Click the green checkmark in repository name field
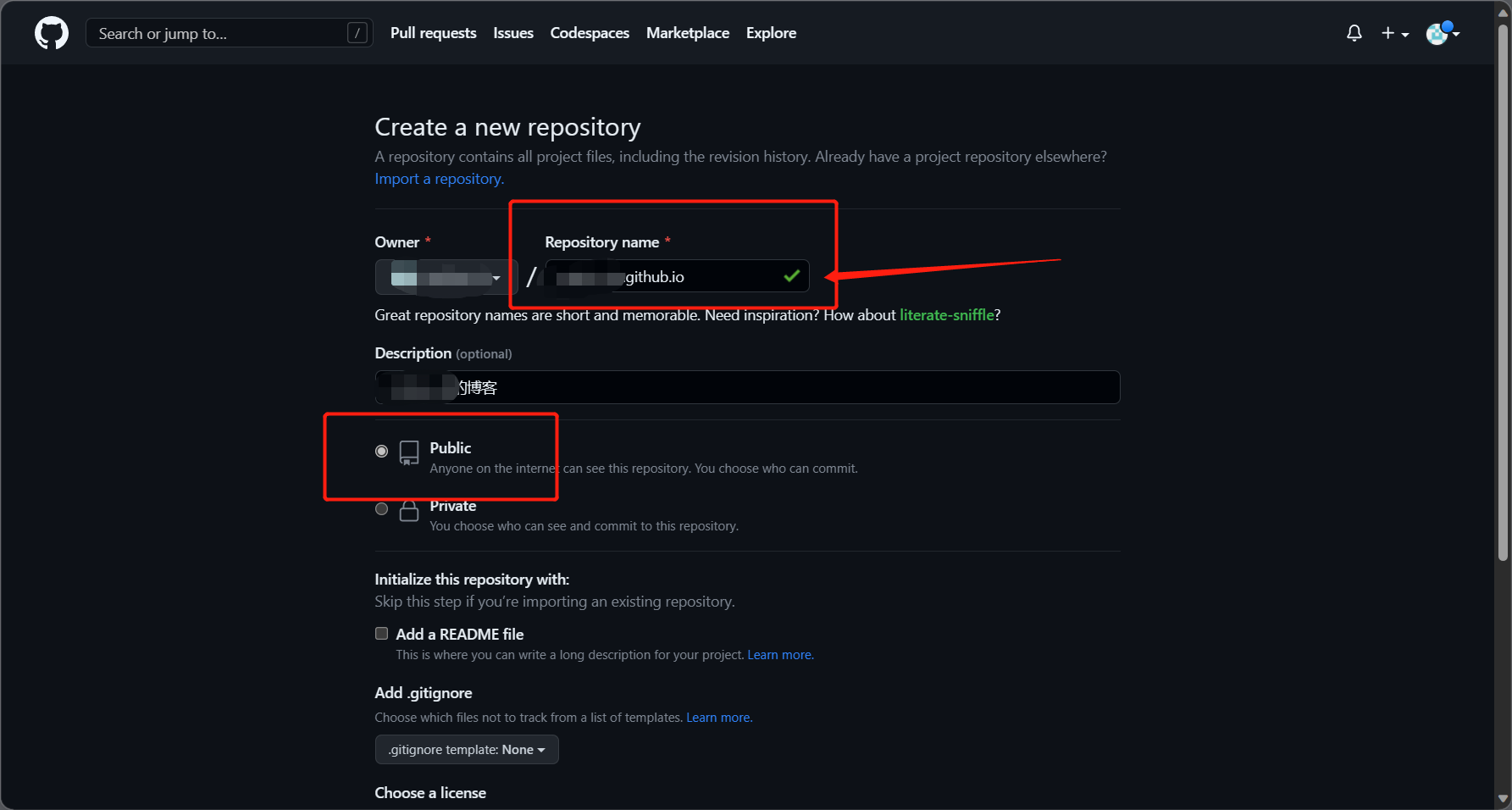 pyautogui.click(x=792, y=276)
